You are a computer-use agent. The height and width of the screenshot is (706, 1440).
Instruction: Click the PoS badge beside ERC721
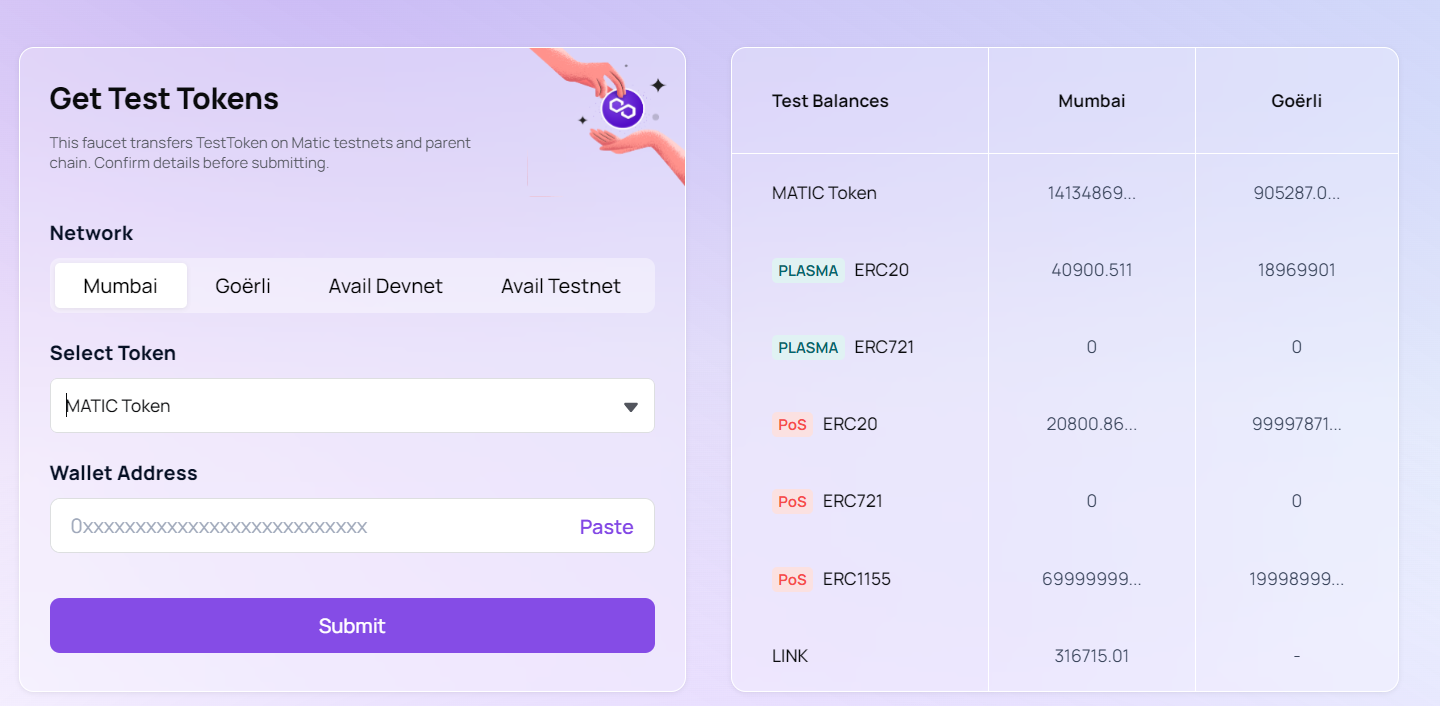792,501
